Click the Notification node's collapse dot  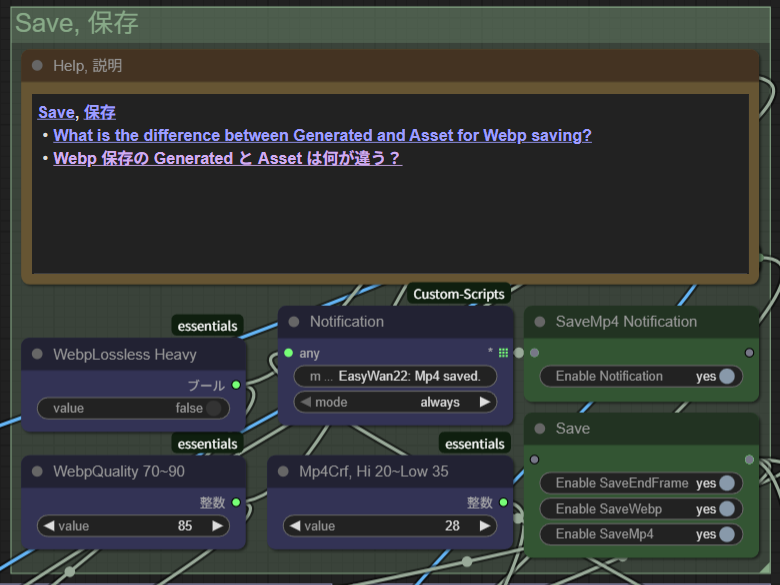click(293, 322)
